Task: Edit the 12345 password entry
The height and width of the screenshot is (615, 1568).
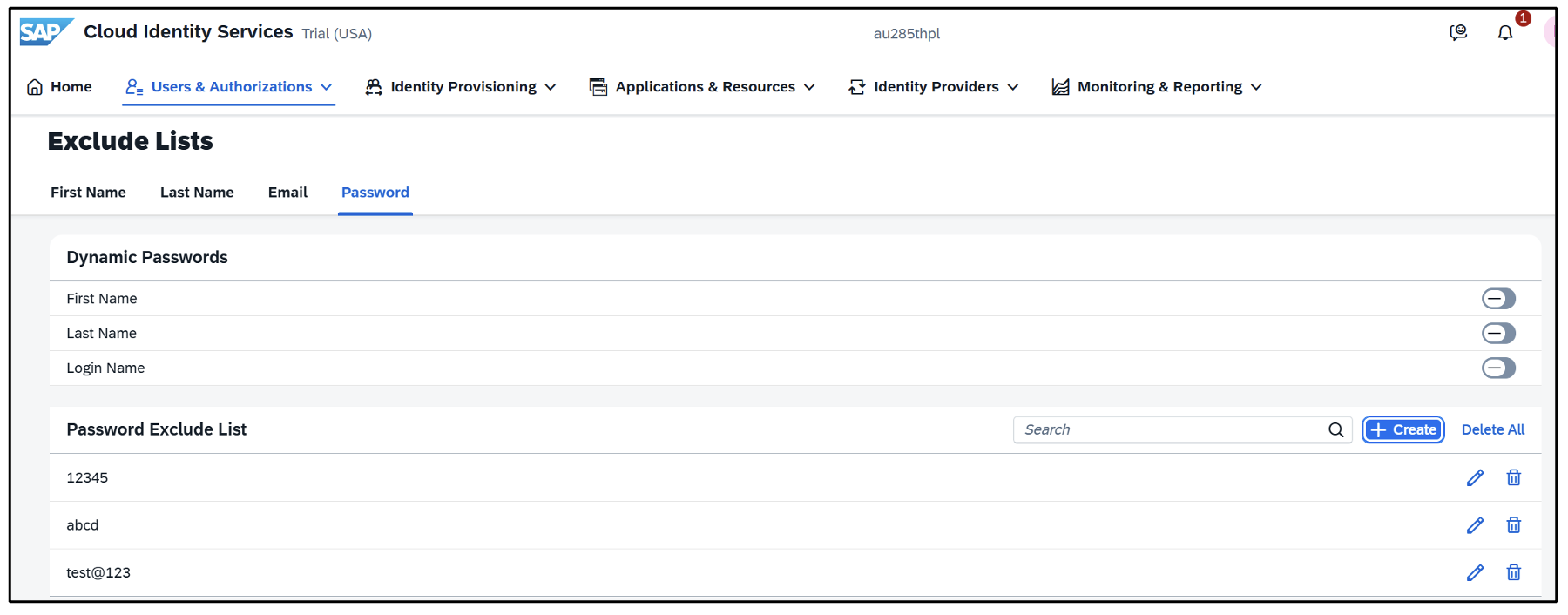Action: [1475, 477]
